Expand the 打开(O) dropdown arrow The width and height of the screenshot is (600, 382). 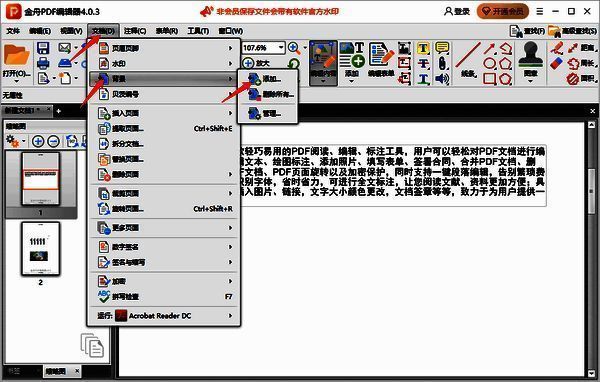[16, 81]
